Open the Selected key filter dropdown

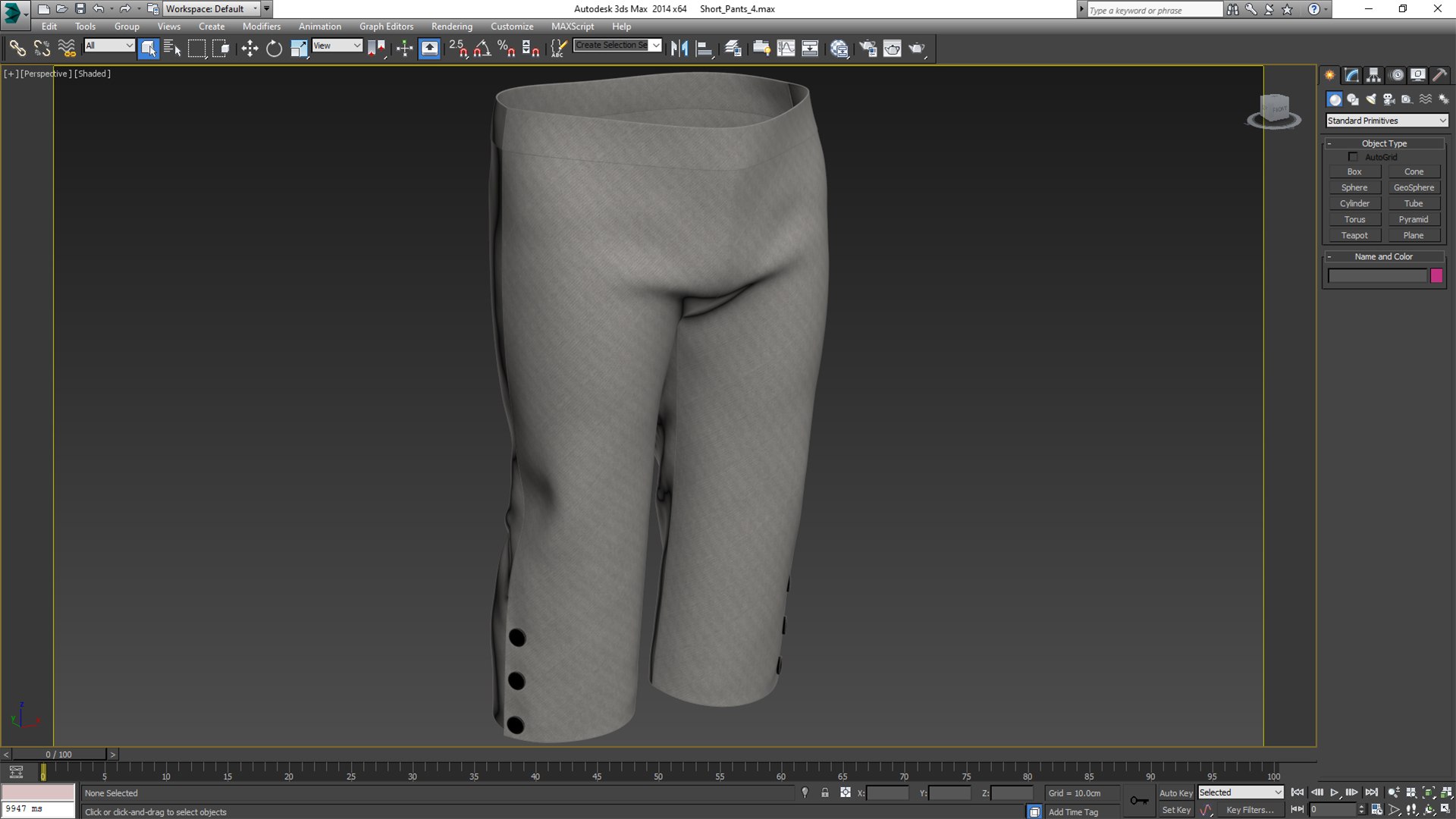pos(1240,792)
